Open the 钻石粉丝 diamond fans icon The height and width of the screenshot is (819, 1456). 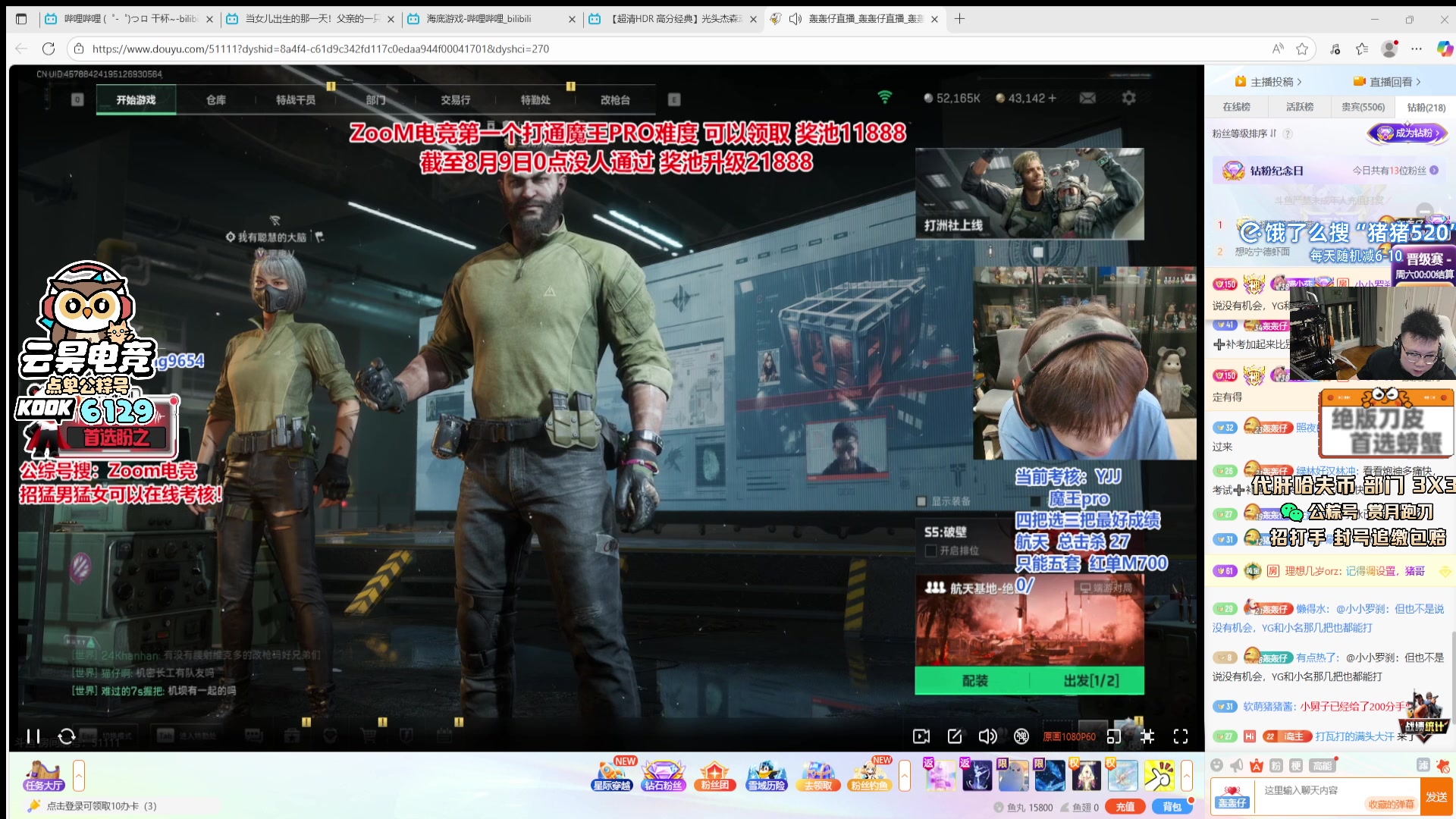tap(664, 776)
